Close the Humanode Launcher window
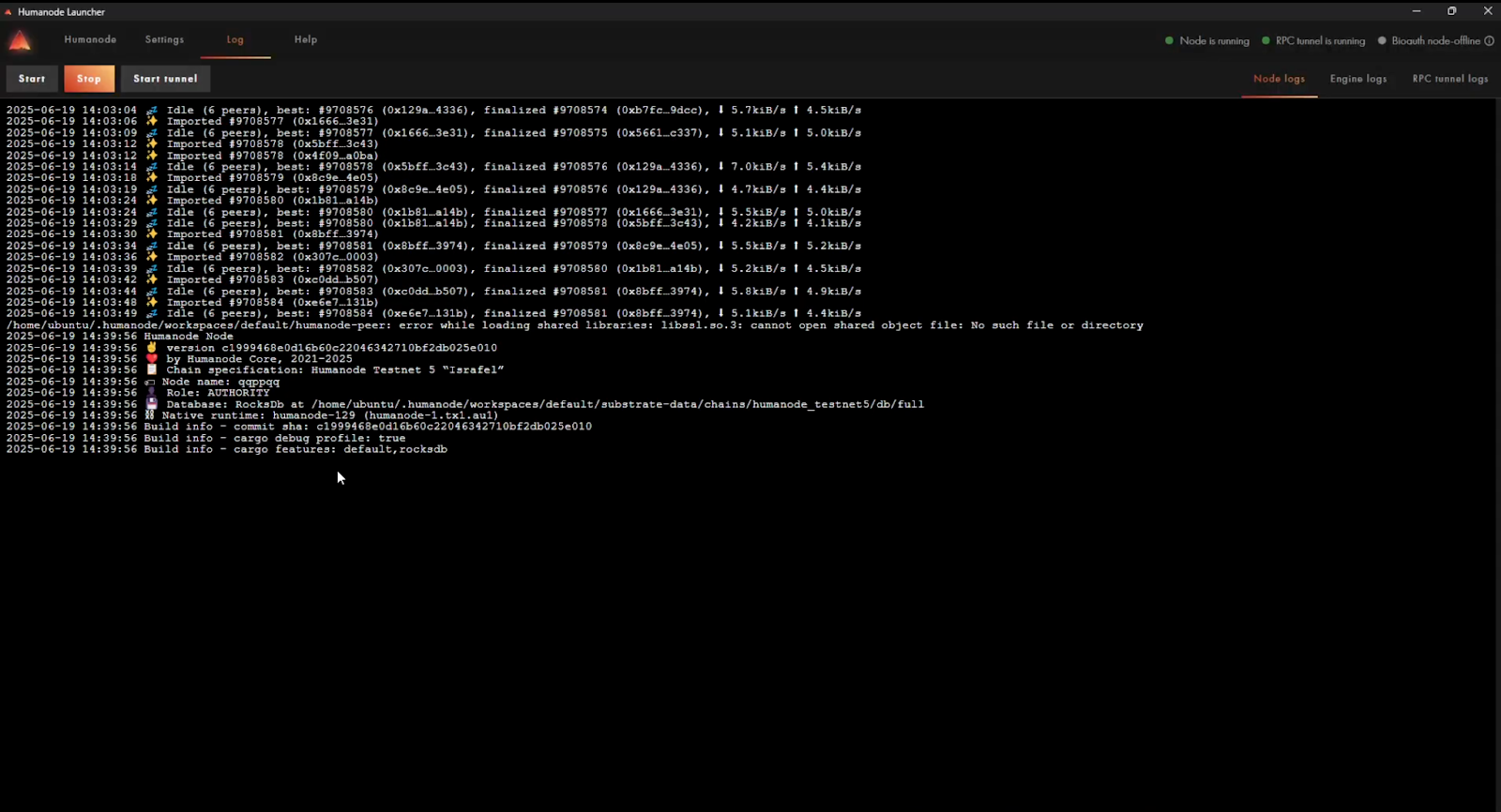Viewport: 1501px width, 812px height. pyautogui.click(x=1488, y=11)
